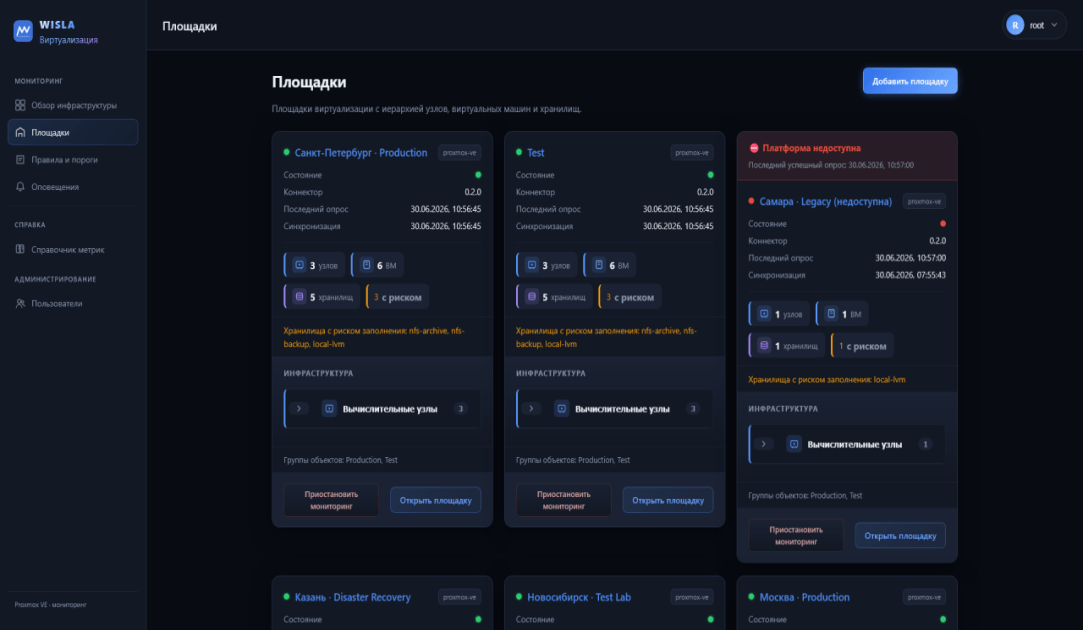The height and width of the screenshot is (631, 1084).
Task: Click Открыть площадку on Test card
Action: [668, 500]
